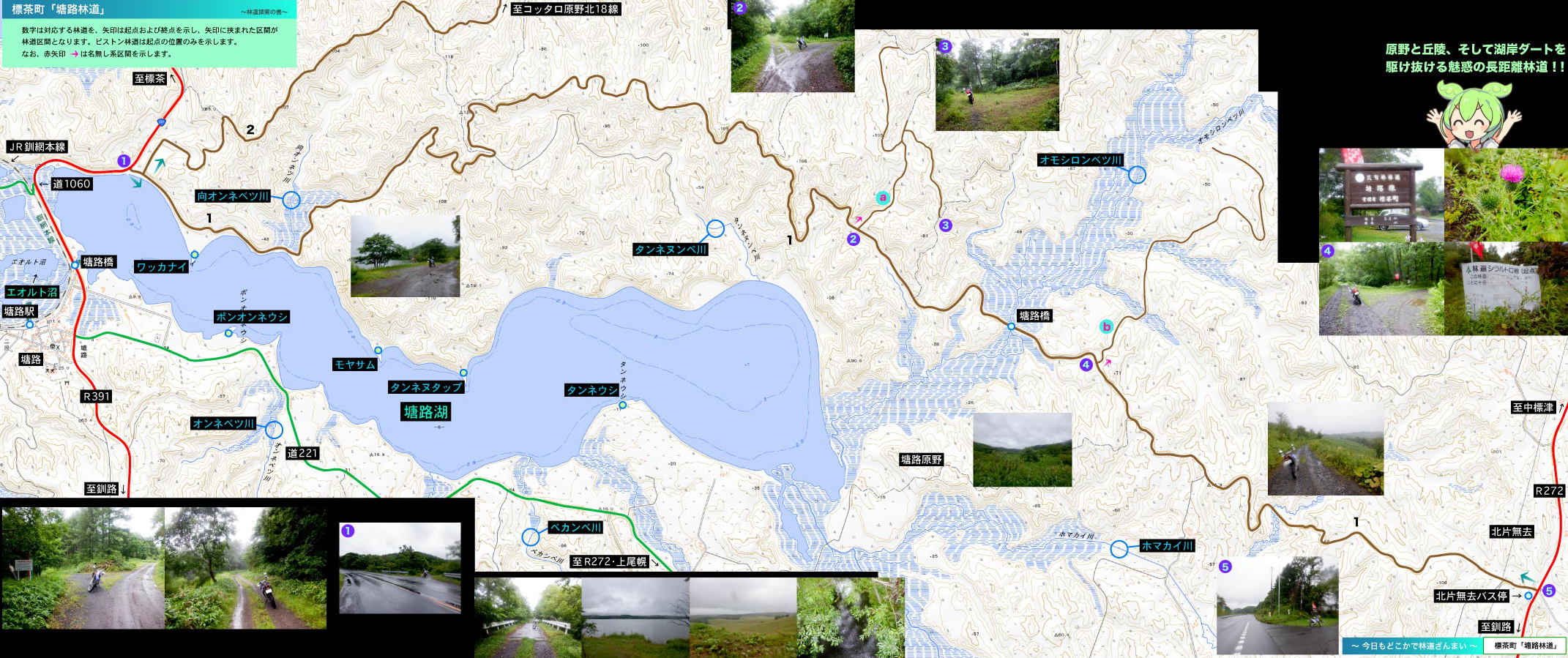Click the R391 road label
1568x658 pixels.
coord(97,396)
